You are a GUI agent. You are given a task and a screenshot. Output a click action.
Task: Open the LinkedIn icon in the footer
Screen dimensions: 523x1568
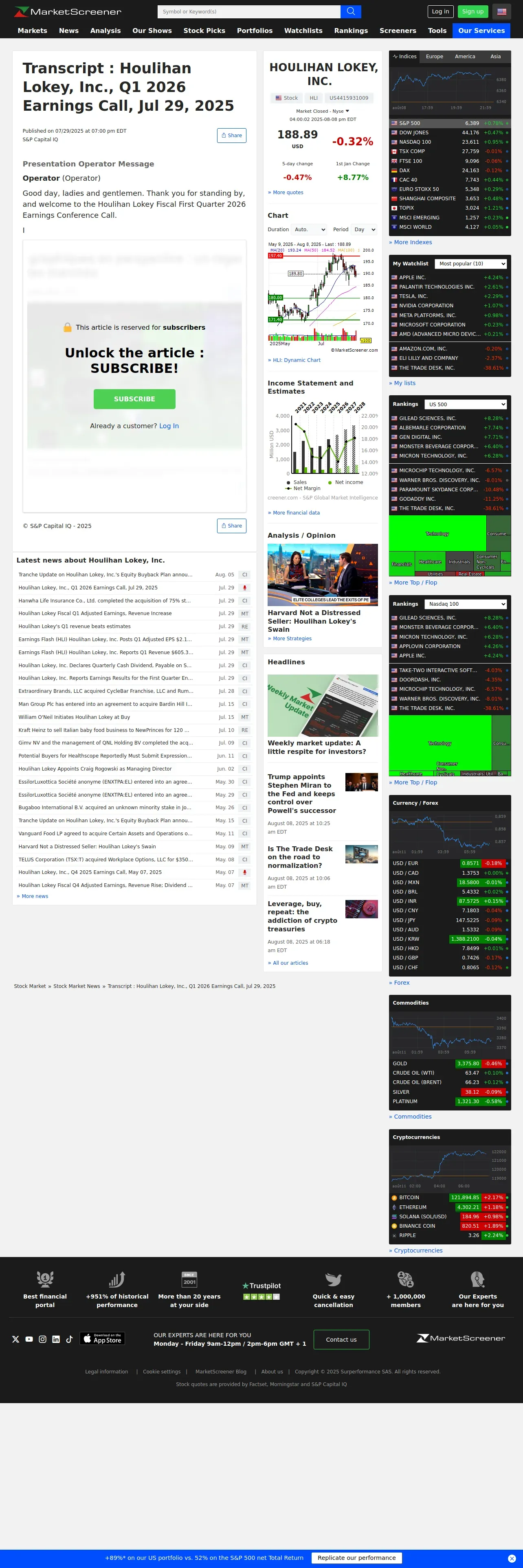[x=56, y=1339]
